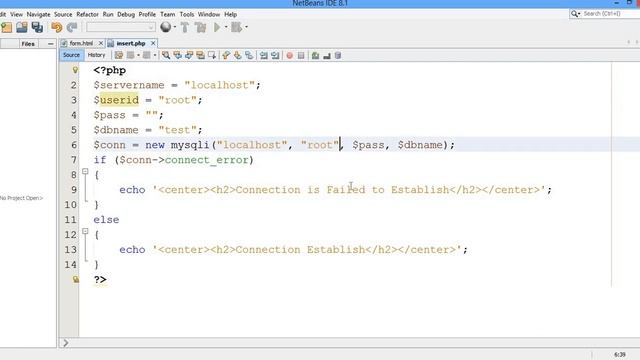Viewport: 640px width, 360px height.
Task: Click the Clean and Build Project icon
Action: pos(200,27)
